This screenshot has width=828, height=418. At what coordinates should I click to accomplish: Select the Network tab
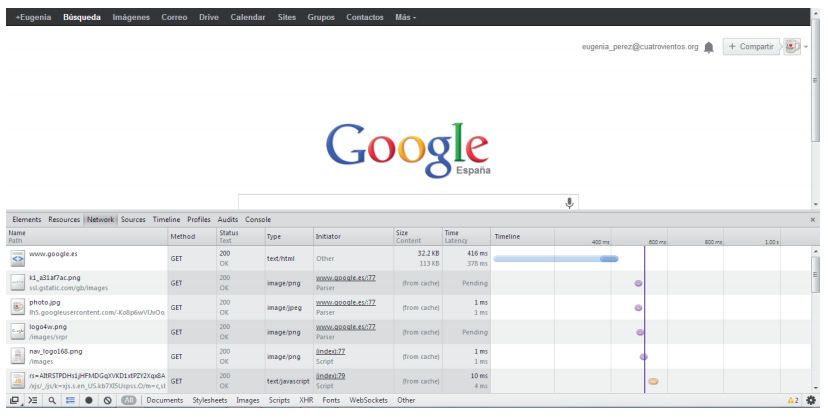100,220
